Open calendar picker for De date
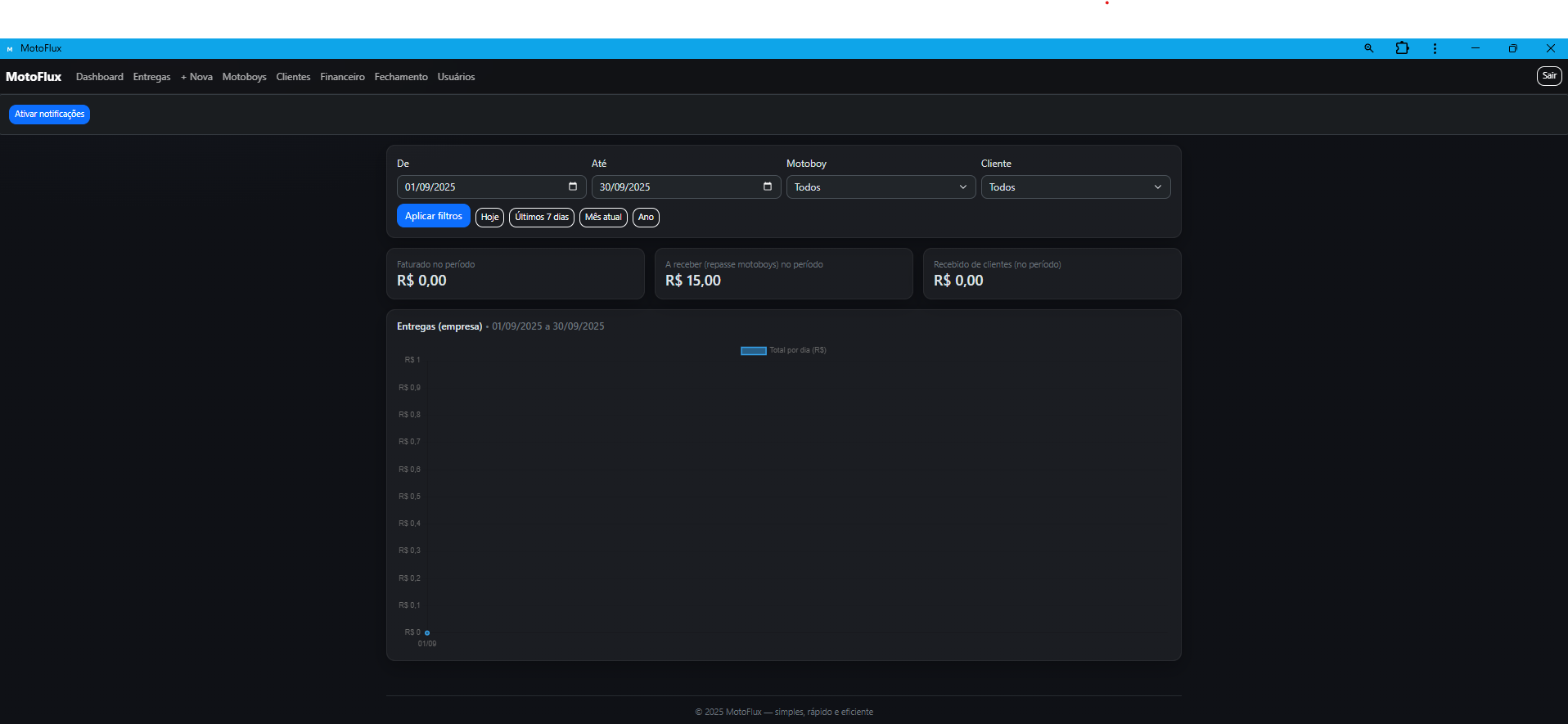The height and width of the screenshot is (724, 1568). pyautogui.click(x=573, y=187)
